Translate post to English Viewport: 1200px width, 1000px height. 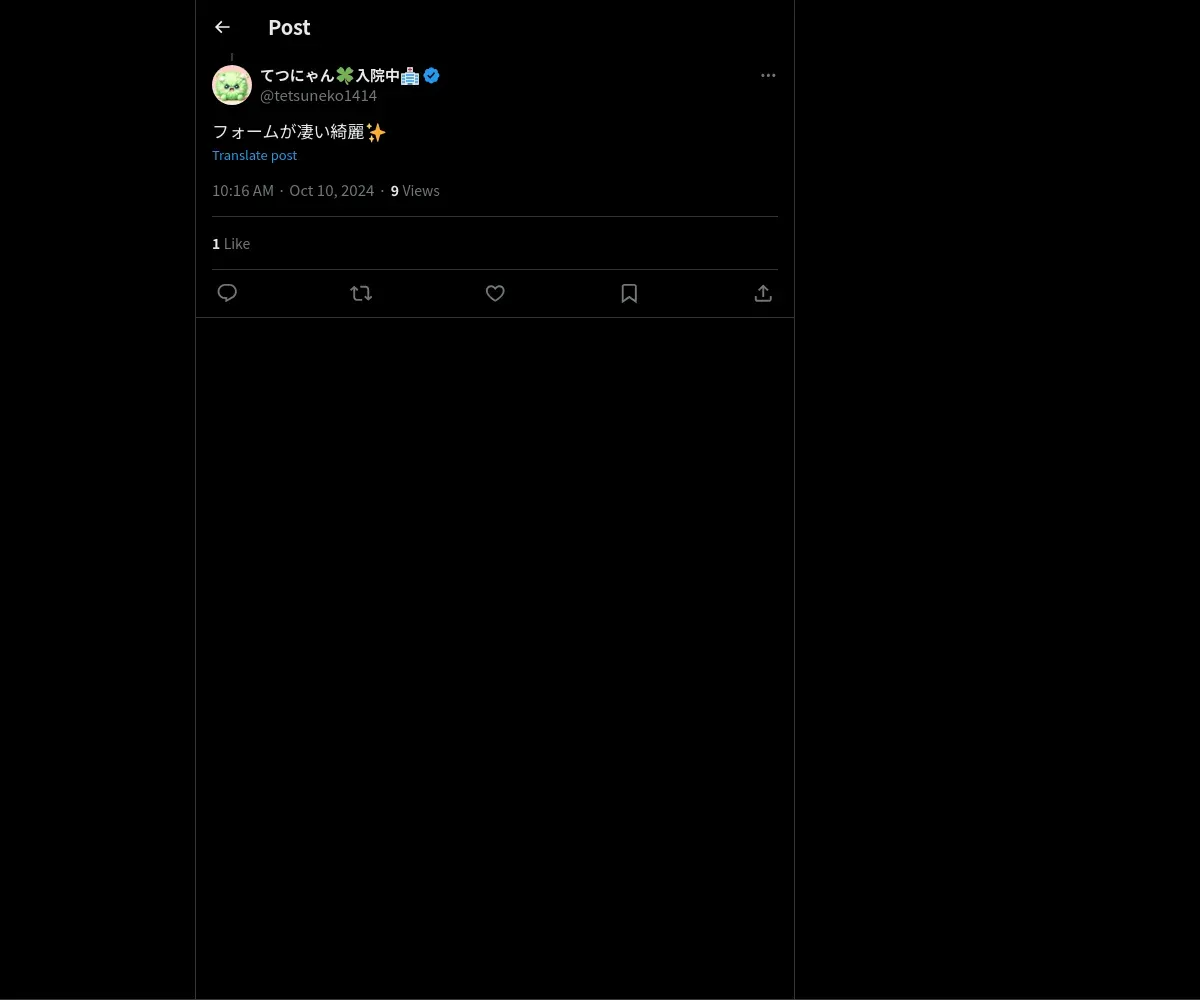pyautogui.click(x=254, y=155)
